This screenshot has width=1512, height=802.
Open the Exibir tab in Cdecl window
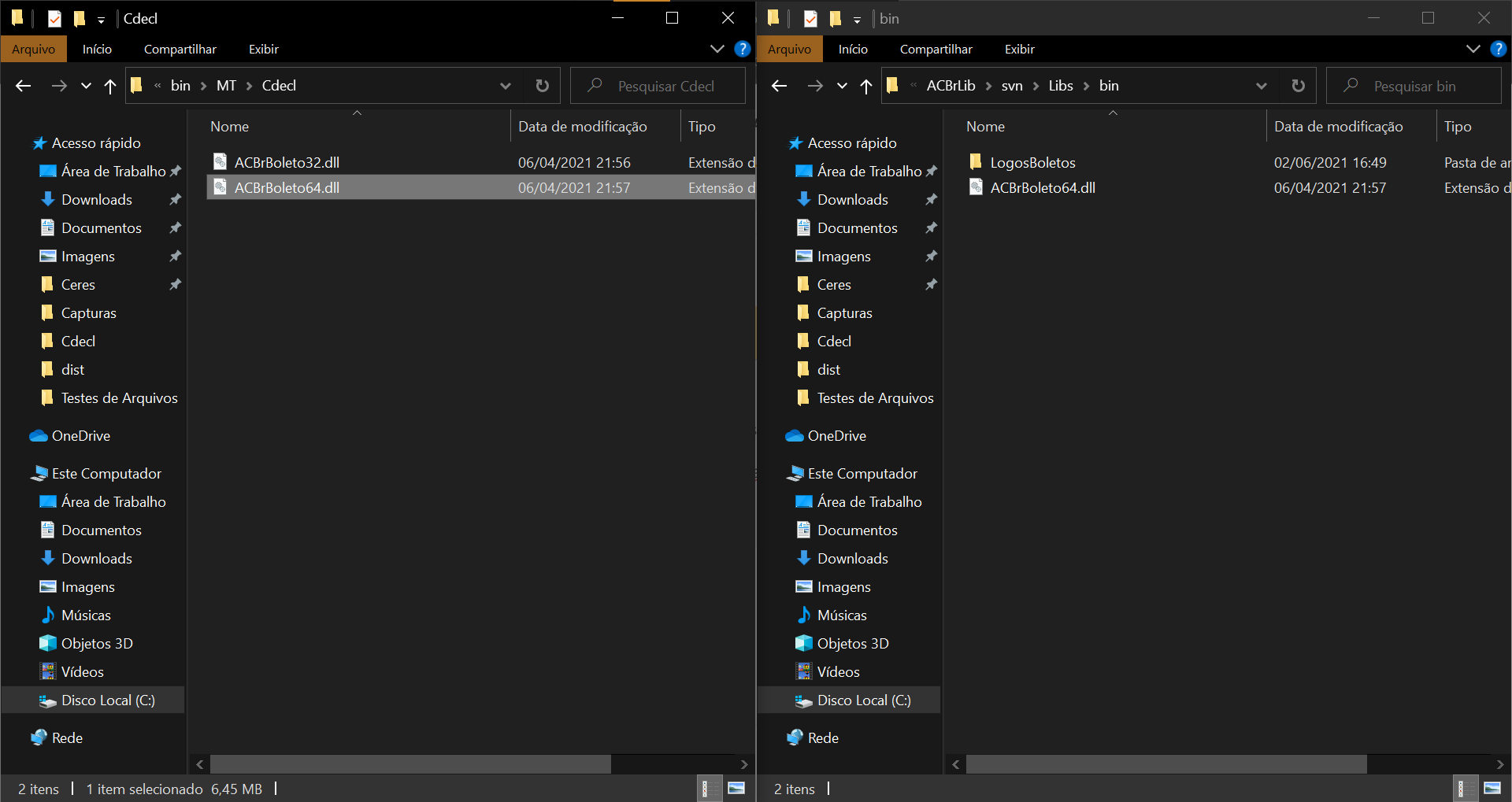point(264,49)
